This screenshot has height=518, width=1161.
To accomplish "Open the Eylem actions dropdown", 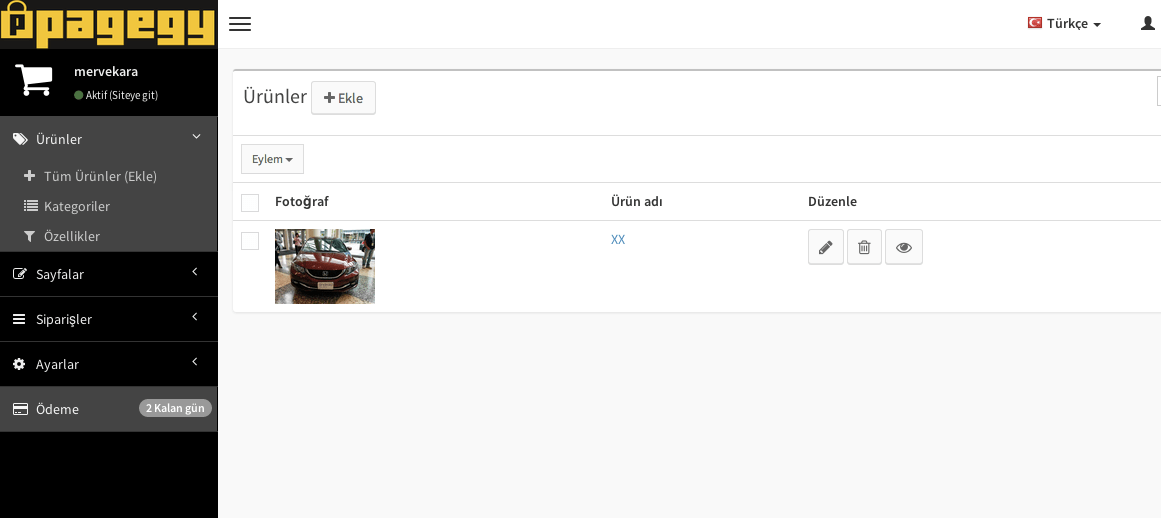I will point(272,159).
